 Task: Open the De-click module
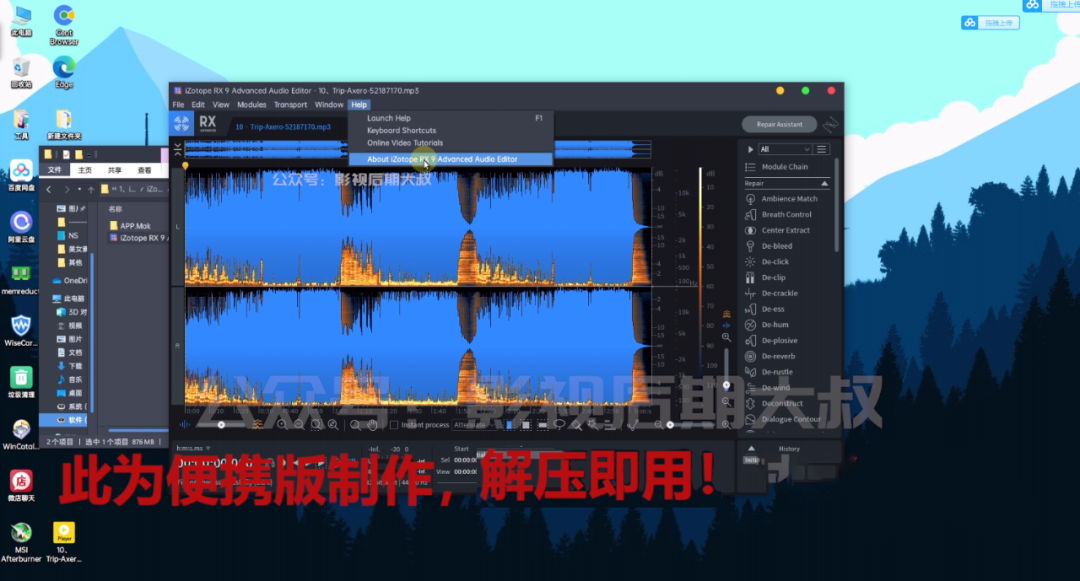click(x=775, y=262)
